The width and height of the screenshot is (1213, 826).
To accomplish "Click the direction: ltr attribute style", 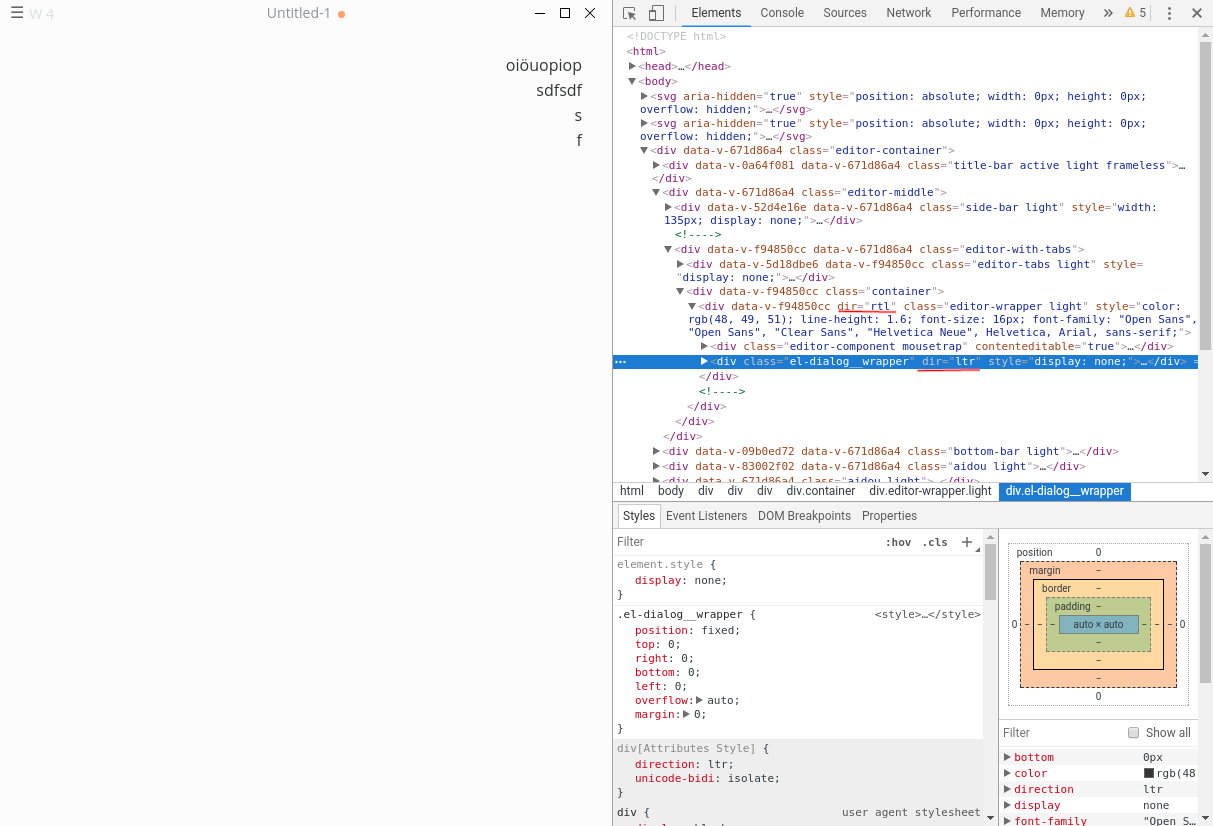I will coord(684,764).
